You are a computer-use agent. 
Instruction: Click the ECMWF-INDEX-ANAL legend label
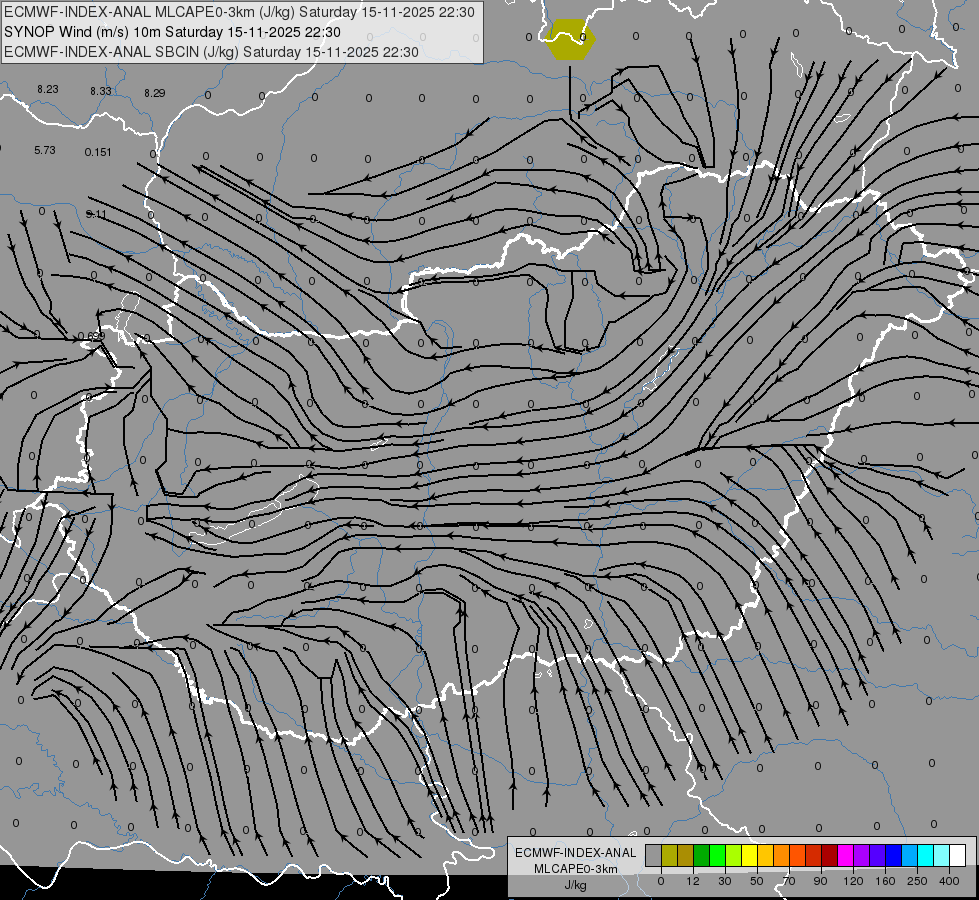click(576, 853)
